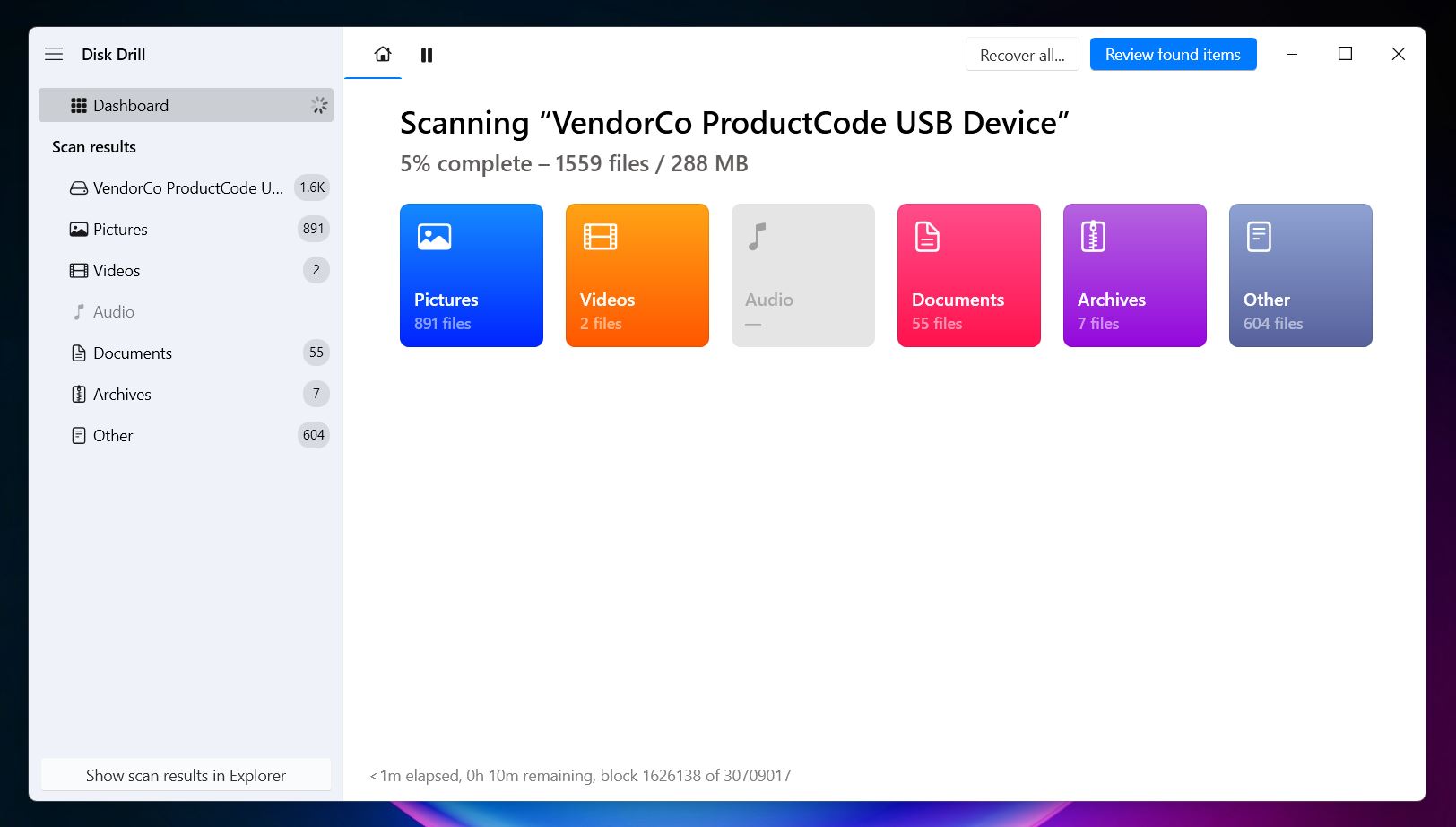
Task: Open Other in scan results list
Action: [x=186, y=436]
